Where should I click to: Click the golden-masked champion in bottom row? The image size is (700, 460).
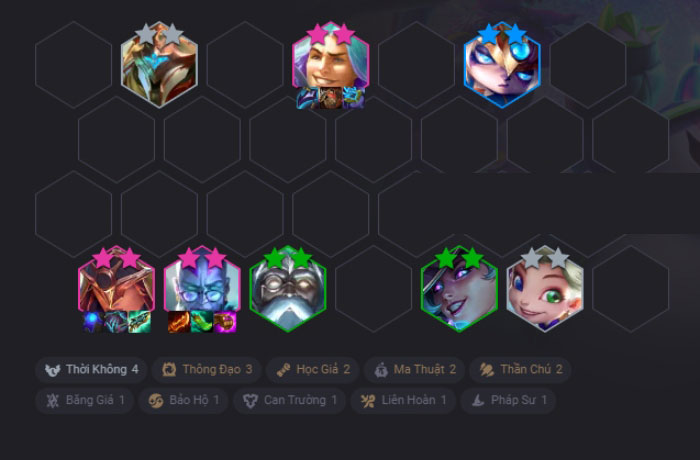pyautogui.click(x=117, y=286)
